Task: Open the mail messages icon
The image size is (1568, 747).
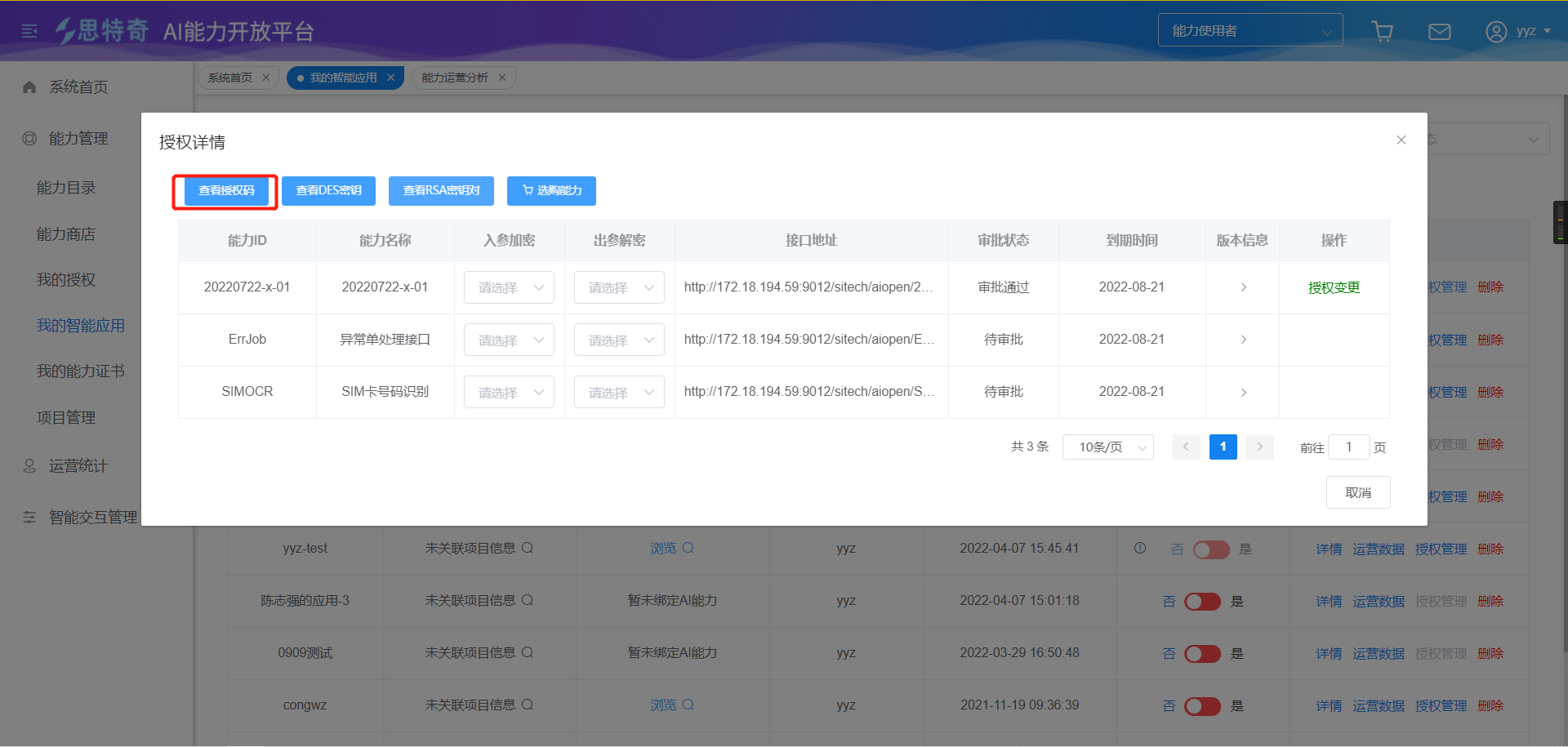Action: (1439, 32)
